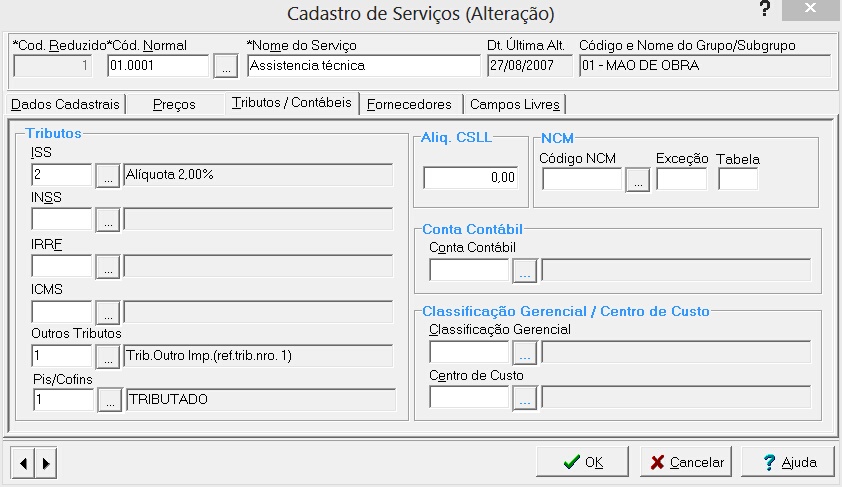This screenshot has height=487, width=842.
Task: Open lookup browse button for Cód. Normal
Action: pos(226,66)
